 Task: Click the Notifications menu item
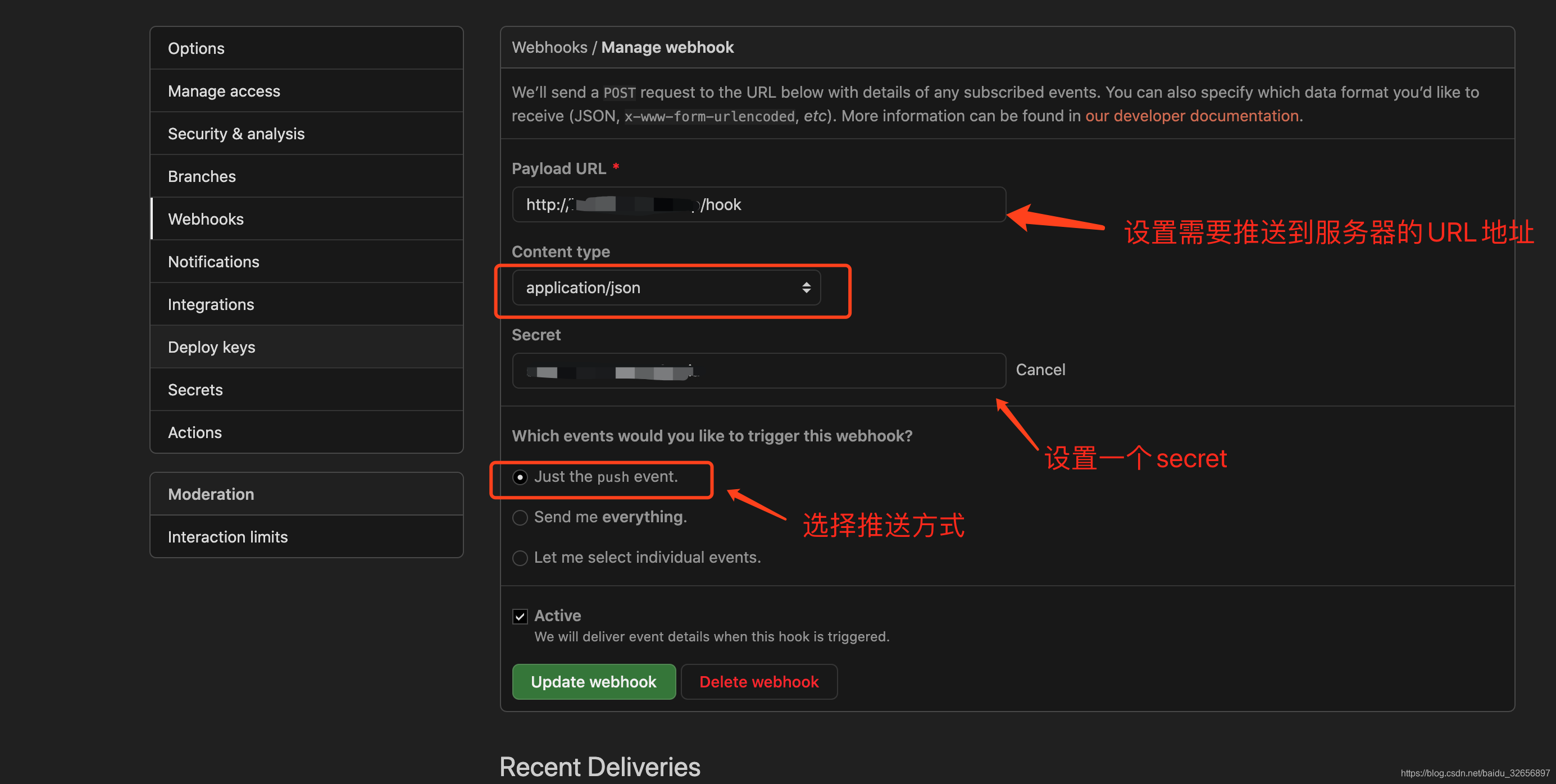(x=215, y=260)
